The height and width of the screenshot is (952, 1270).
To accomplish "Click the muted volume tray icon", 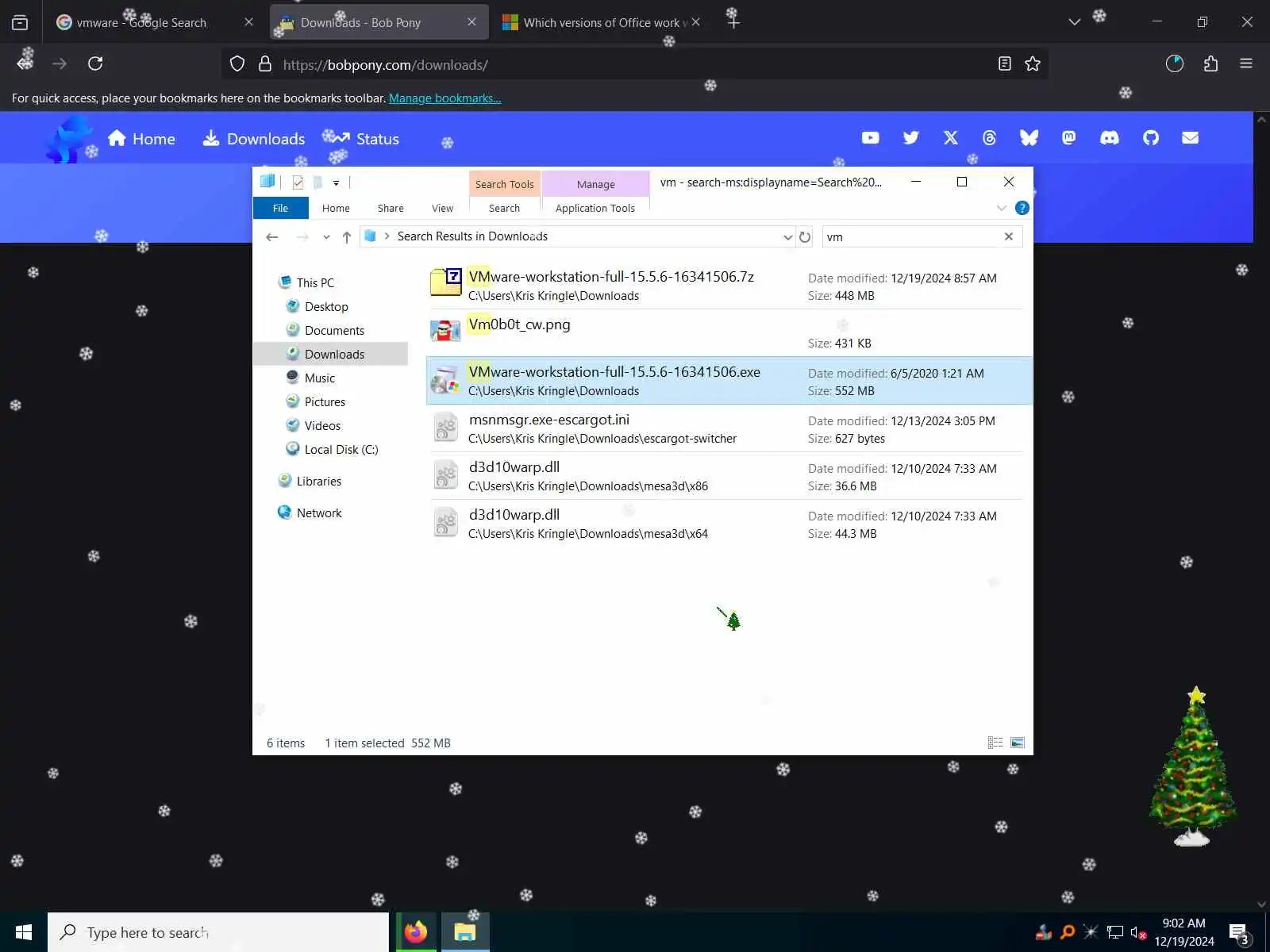I will coord(1138,933).
